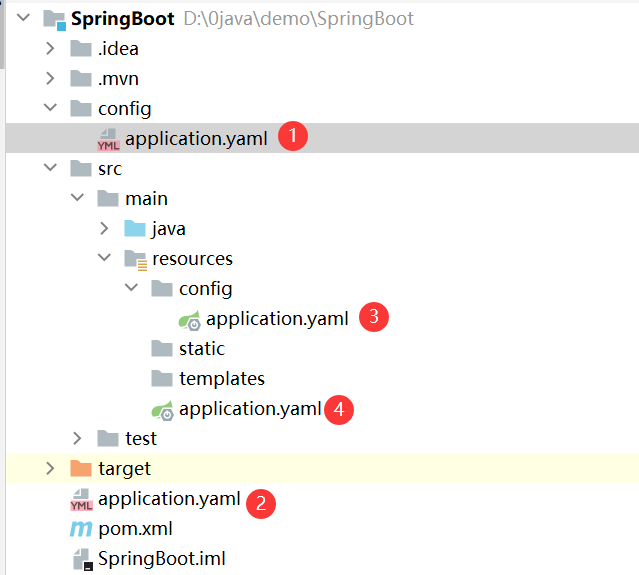
Task: Click config folder icon under resources
Action: coord(162,289)
